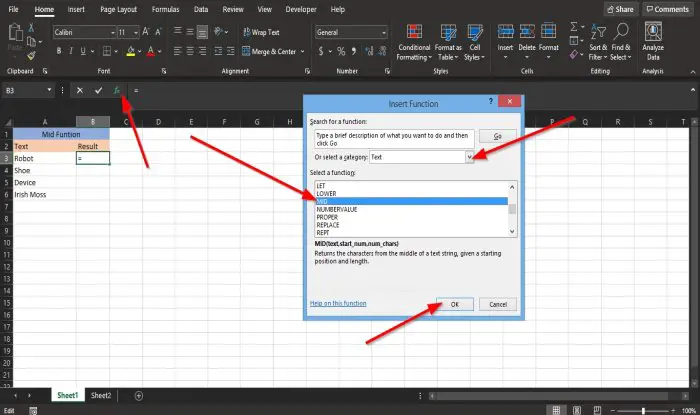Click the search for a function field

pos(394,139)
